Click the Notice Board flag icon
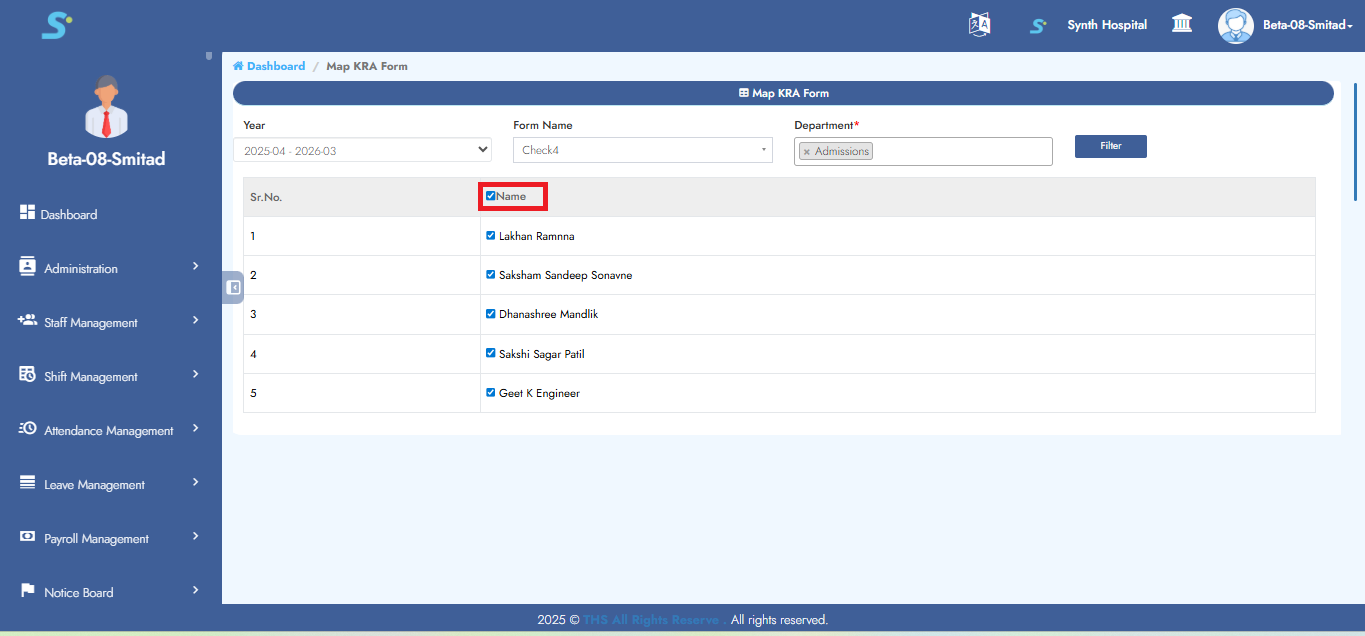Viewport: 1365px width, 636px height. point(28,591)
